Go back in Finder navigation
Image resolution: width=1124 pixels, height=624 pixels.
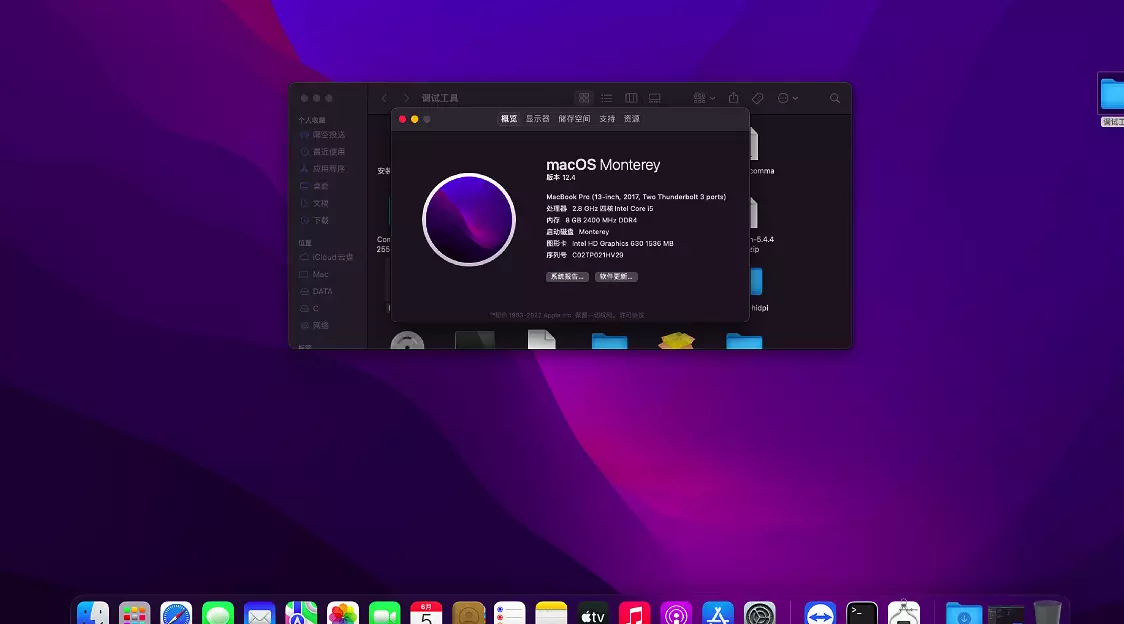point(384,98)
